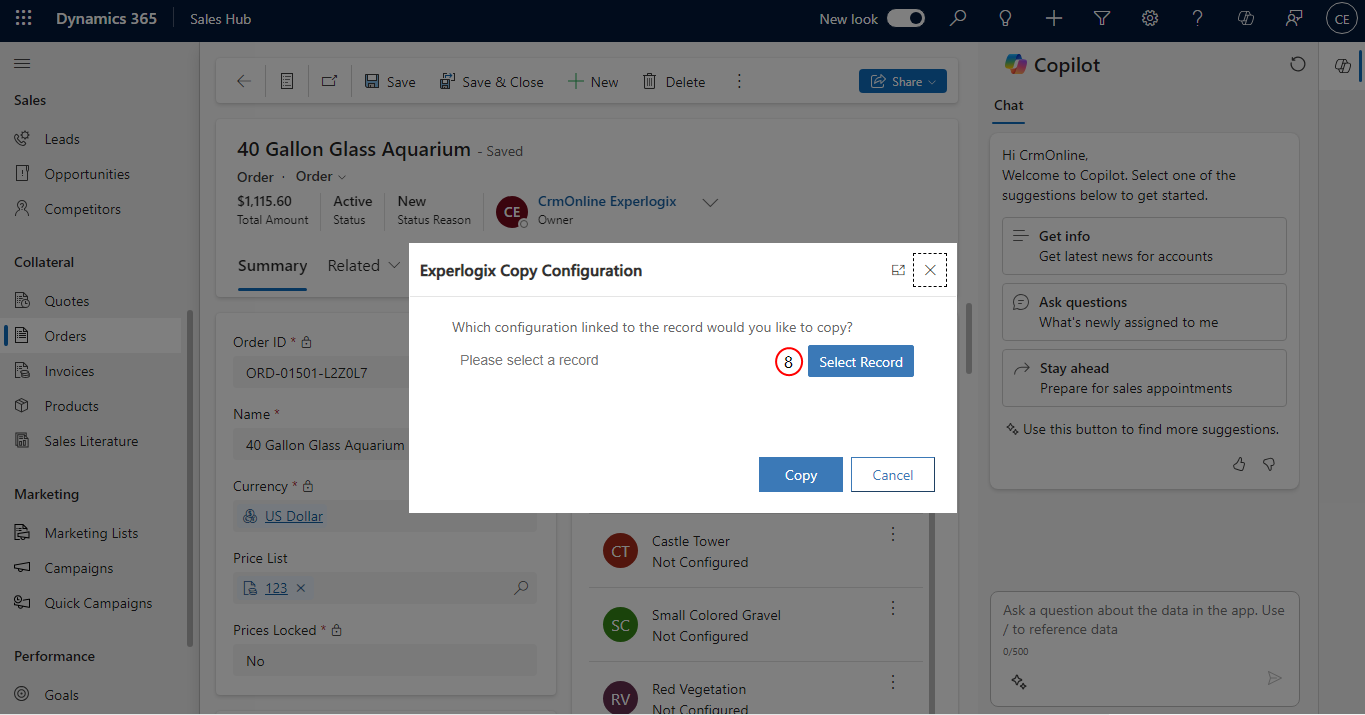Pop out the Copy Configuration dialog
The width and height of the screenshot is (1365, 715).
click(x=898, y=270)
